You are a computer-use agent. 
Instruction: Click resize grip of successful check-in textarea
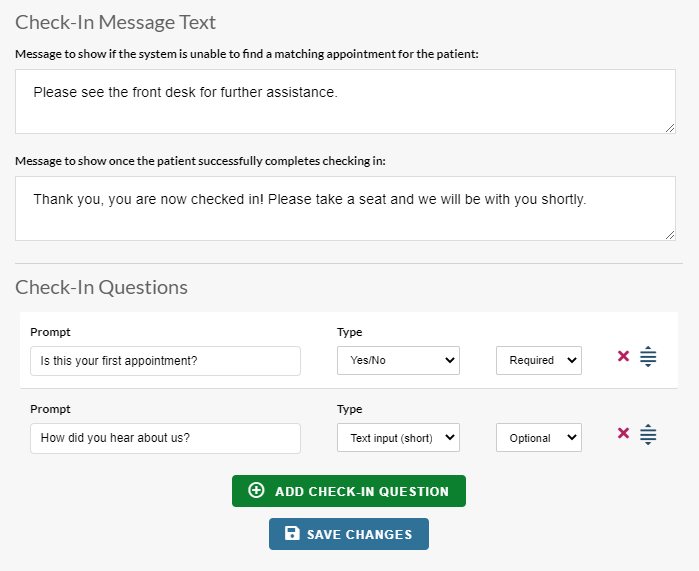click(x=670, y=235)
